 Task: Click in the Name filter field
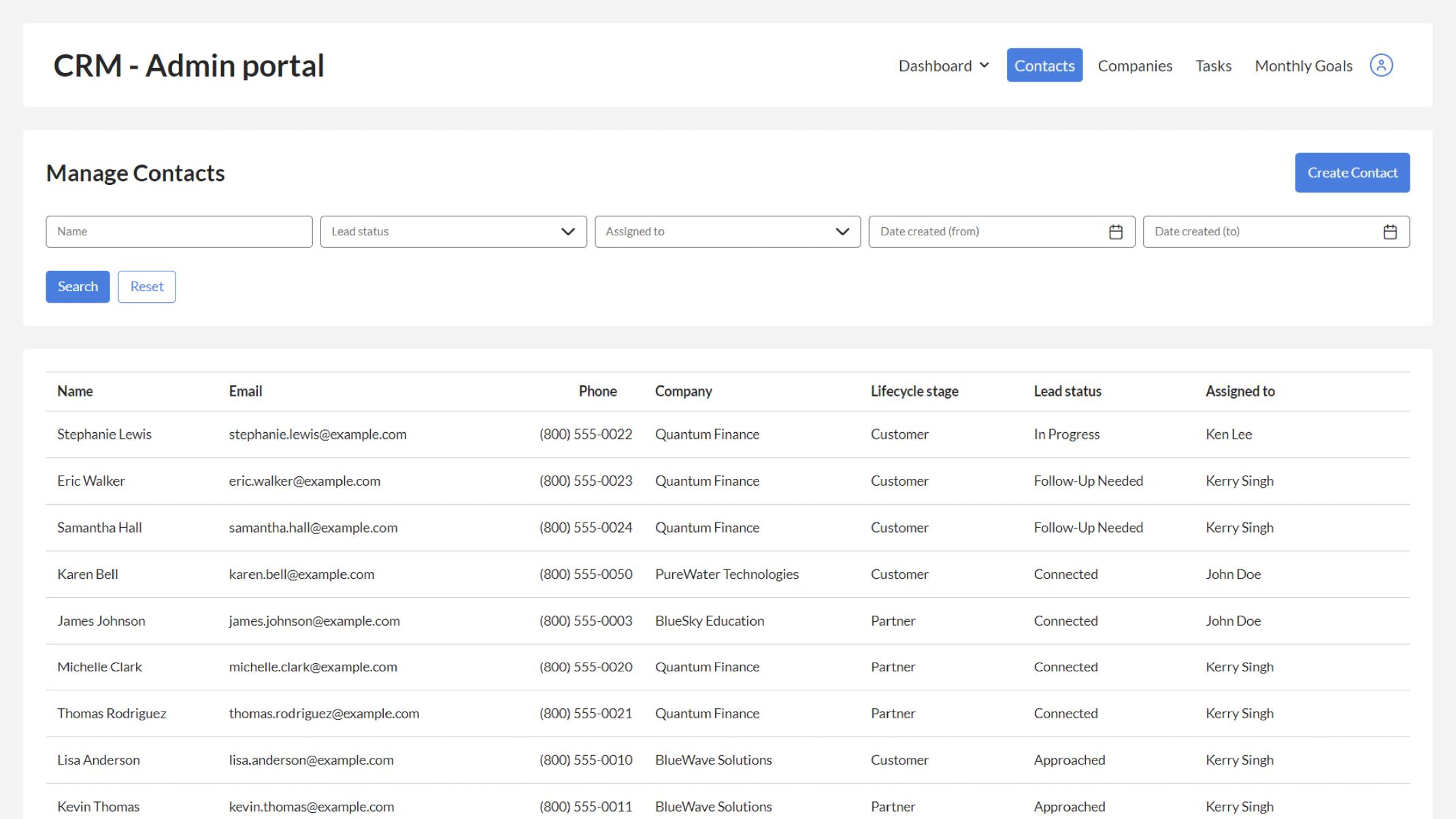pos(179,231)
